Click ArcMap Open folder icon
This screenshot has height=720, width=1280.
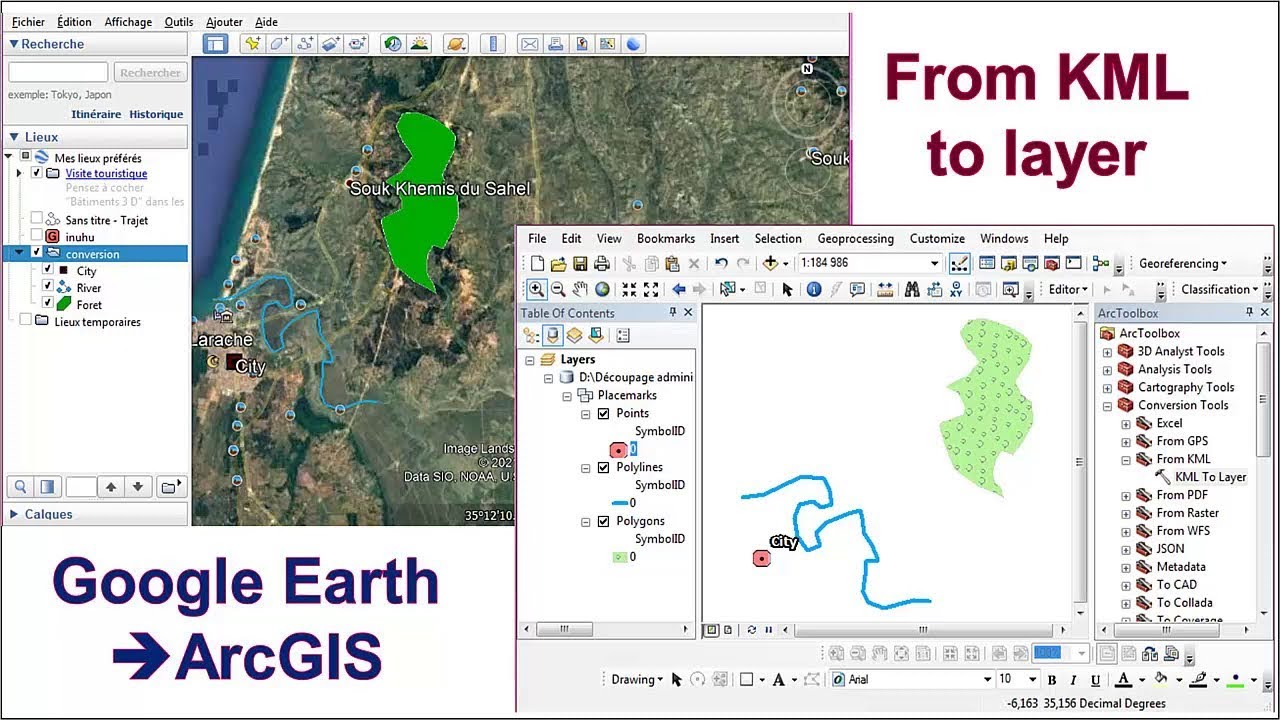[558, 264]
